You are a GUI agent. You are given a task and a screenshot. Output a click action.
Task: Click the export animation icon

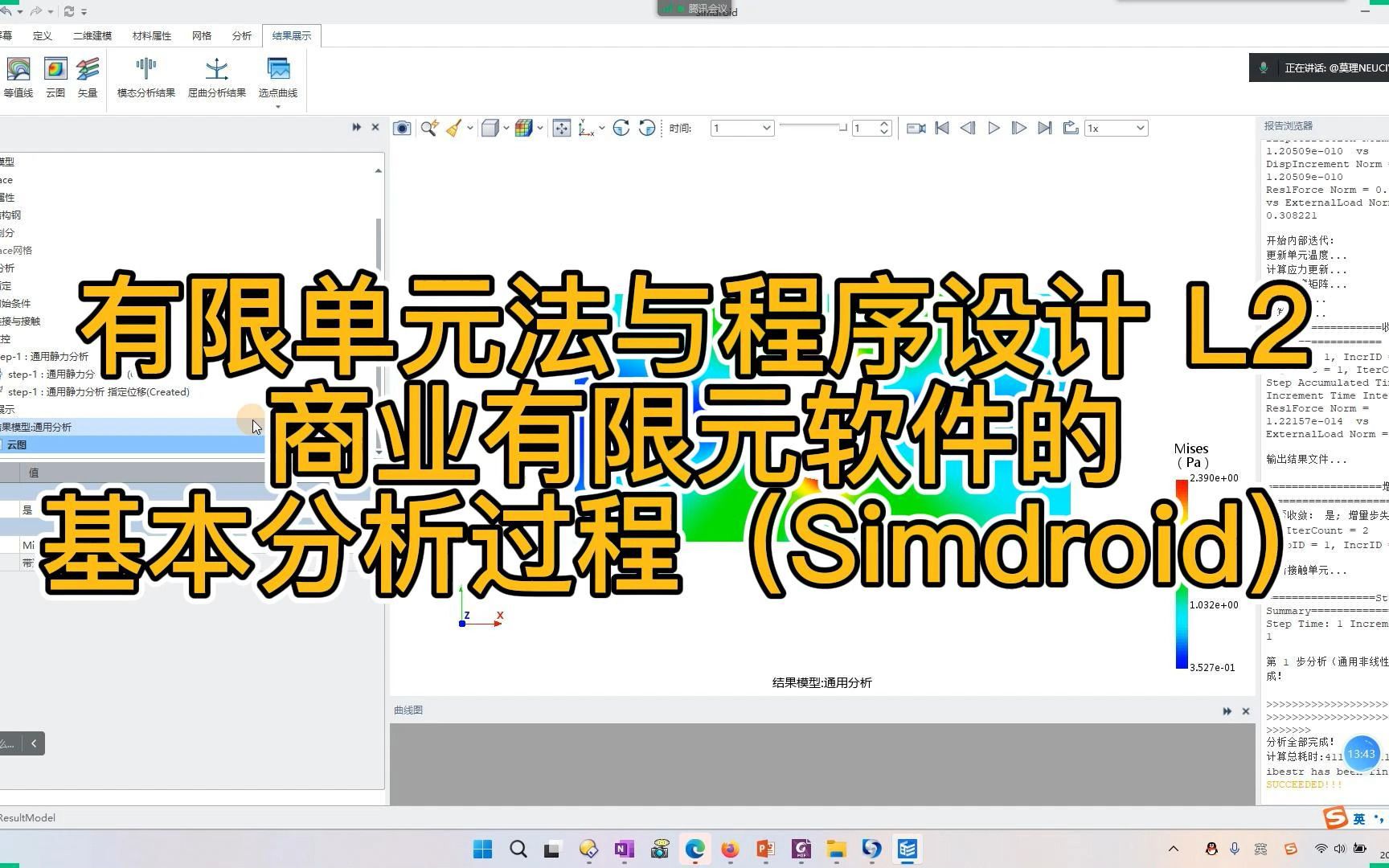coord(1071,128)
